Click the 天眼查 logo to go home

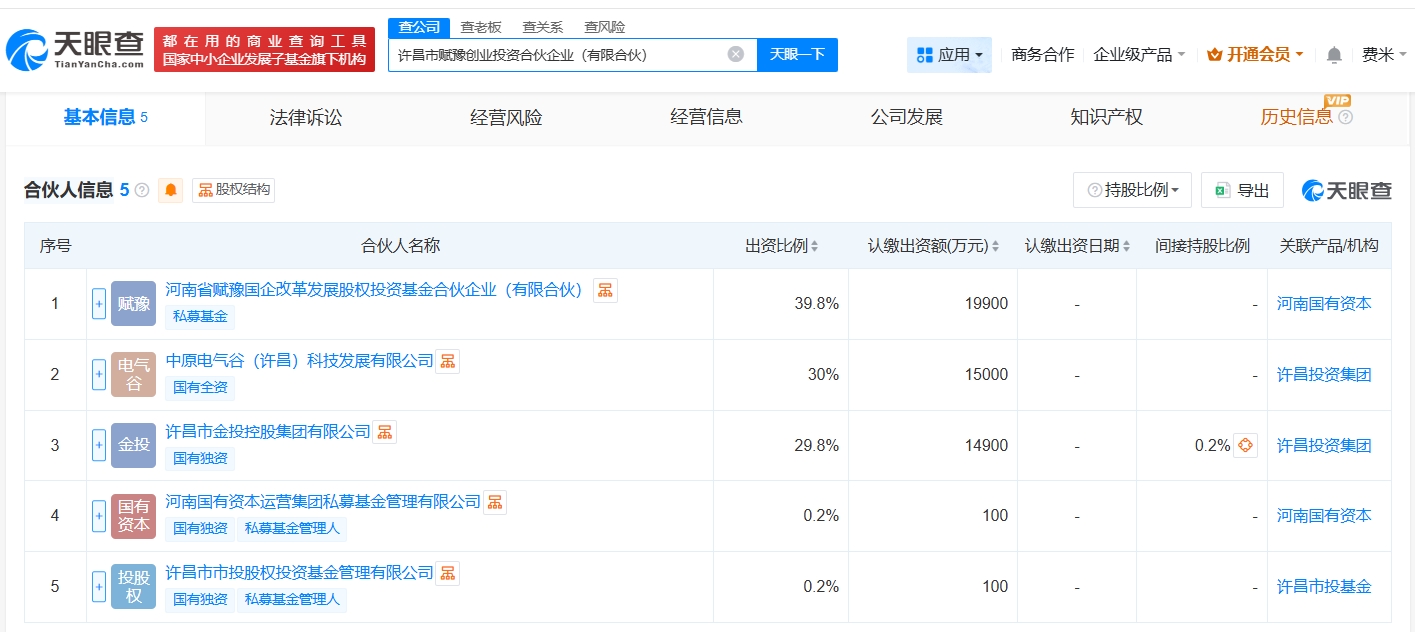(x=75, y=48)
